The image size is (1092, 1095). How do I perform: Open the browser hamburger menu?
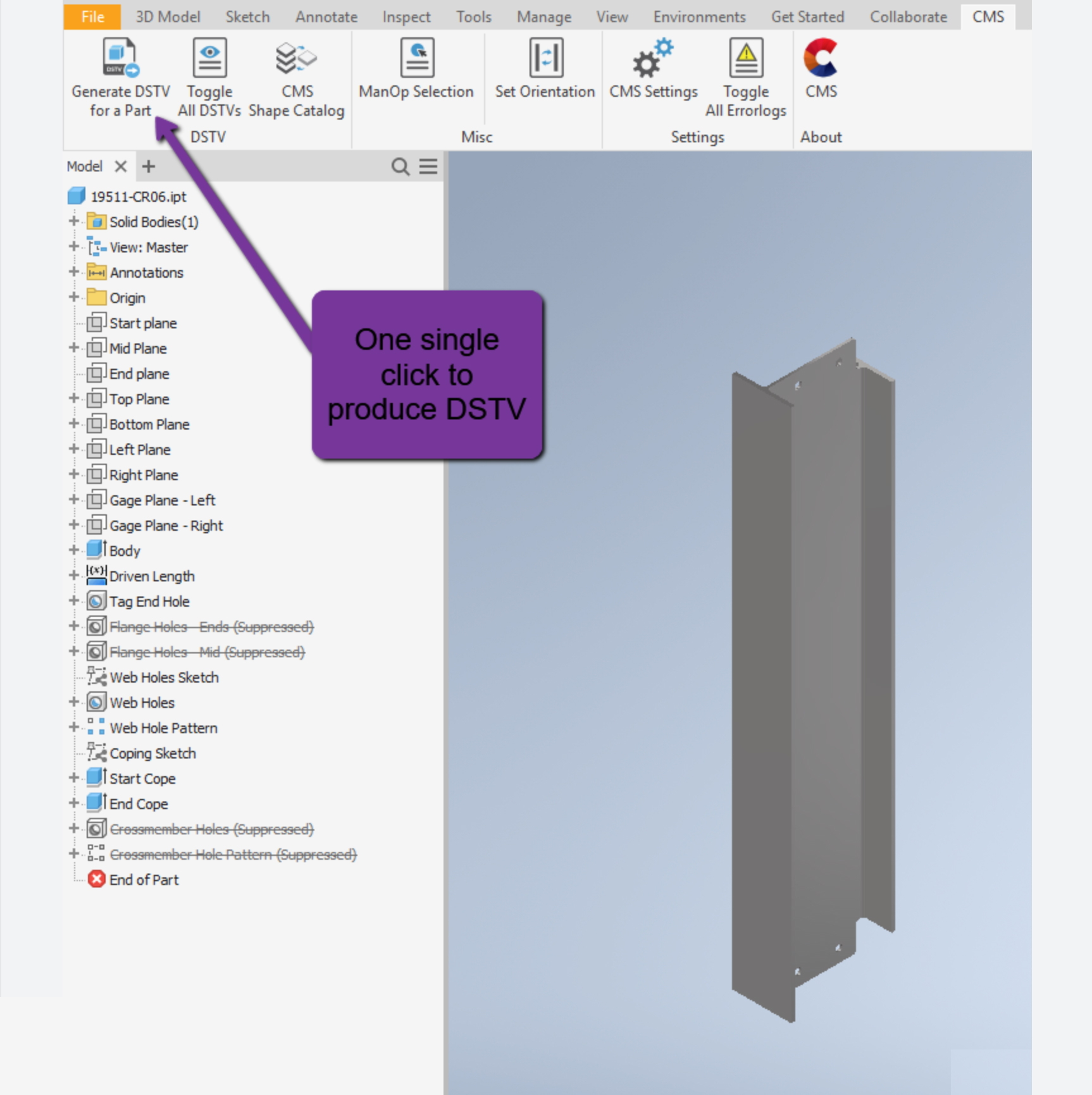coord(428,166)
